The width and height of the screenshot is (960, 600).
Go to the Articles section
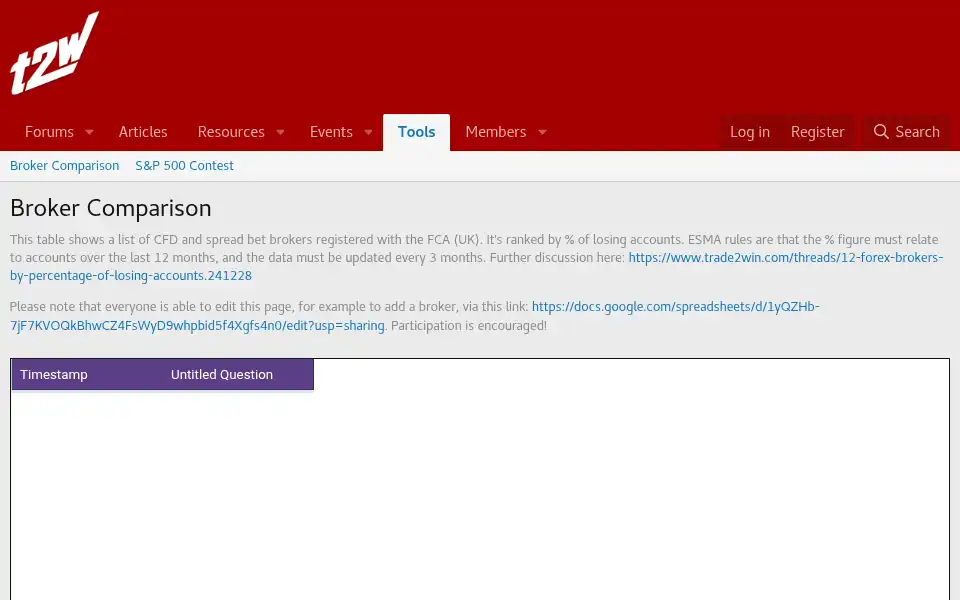tap(143, 132)
